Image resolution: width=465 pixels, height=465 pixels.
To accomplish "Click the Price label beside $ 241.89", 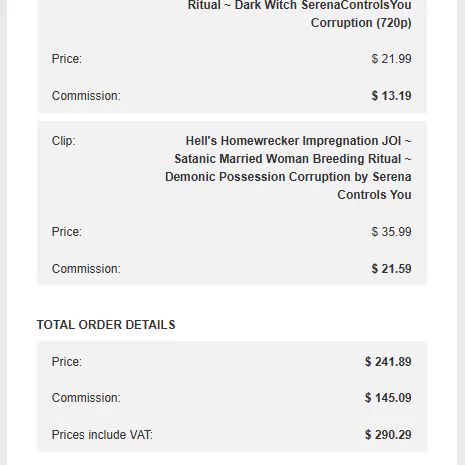I will 67,362.
